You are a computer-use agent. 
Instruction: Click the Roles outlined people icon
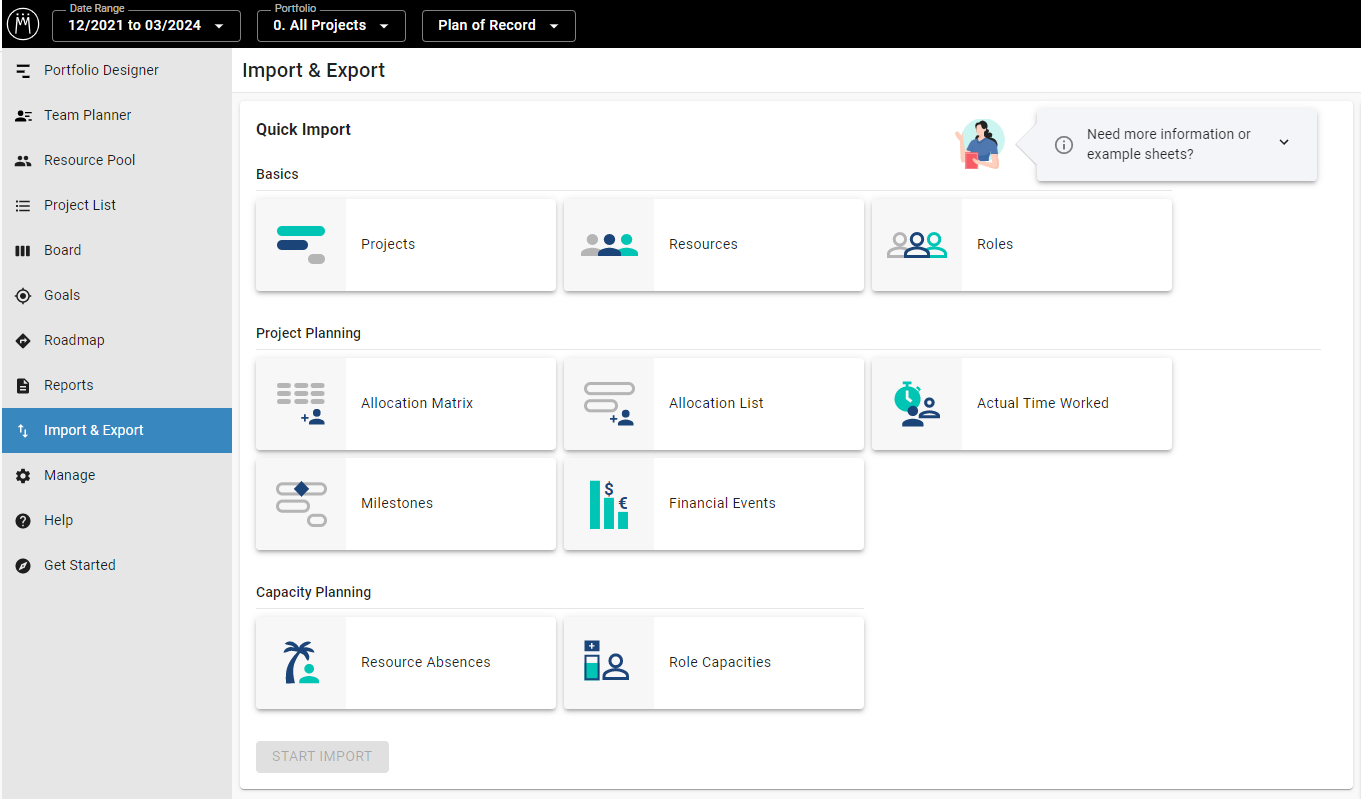coord(917,245)
